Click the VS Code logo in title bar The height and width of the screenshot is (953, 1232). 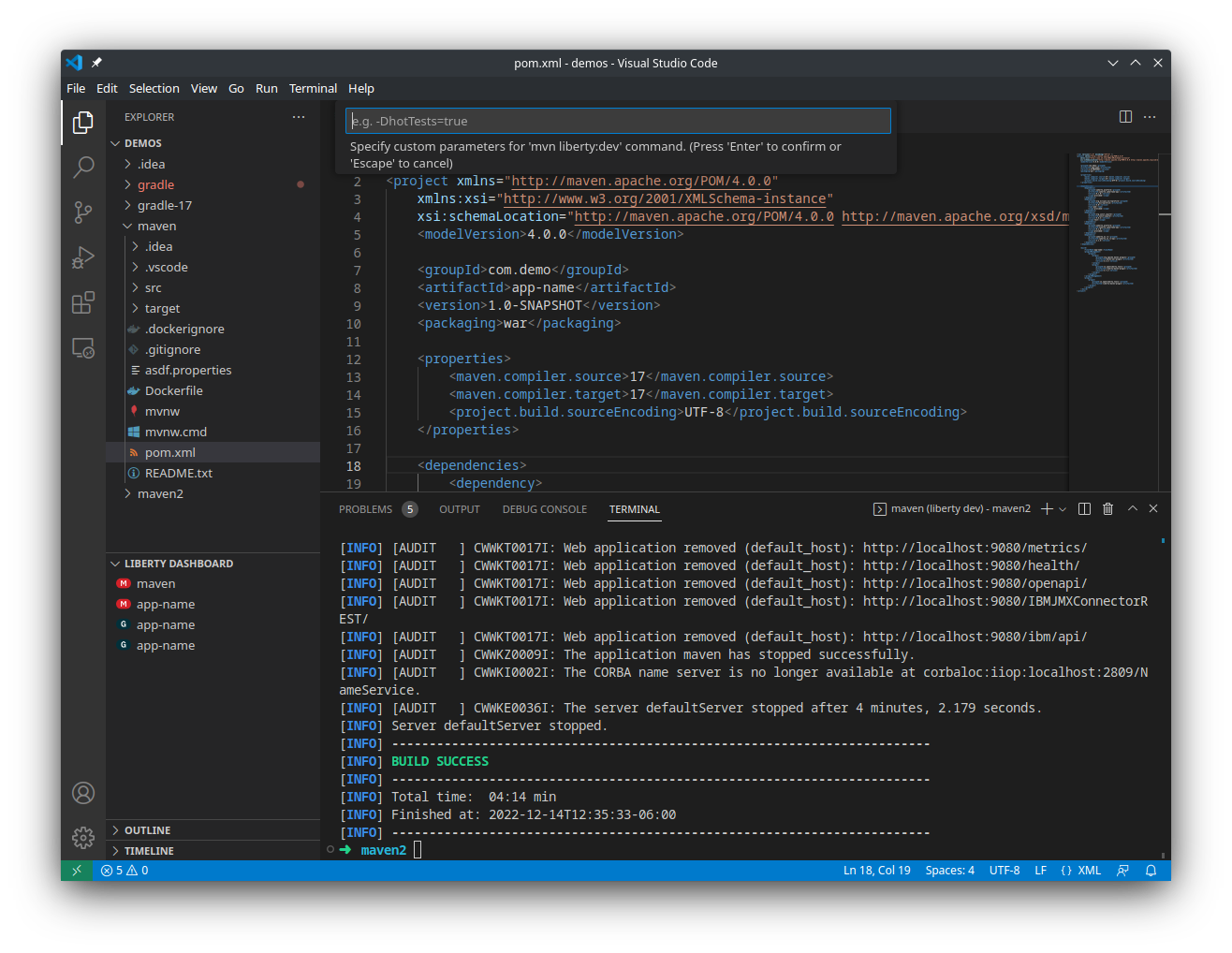pos(74,63)
